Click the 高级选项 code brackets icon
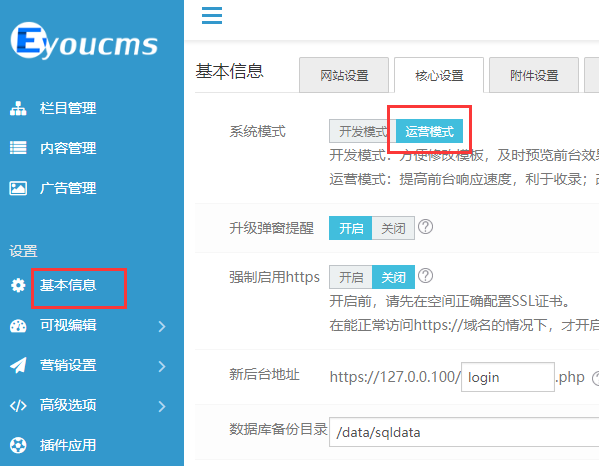This screenshot has height=466, width=599. (x=18, y=406)
